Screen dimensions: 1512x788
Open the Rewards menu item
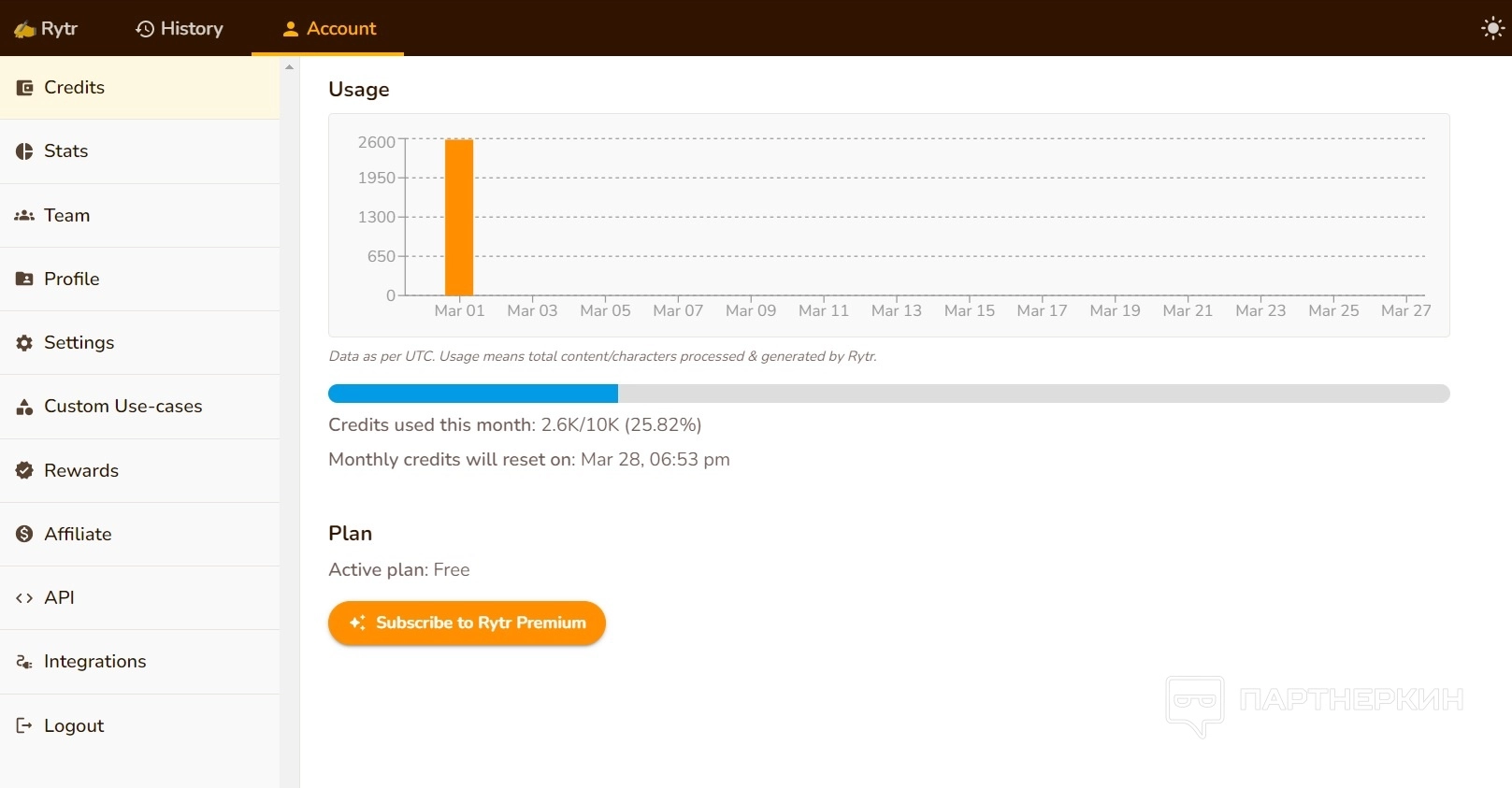[81, 470]
